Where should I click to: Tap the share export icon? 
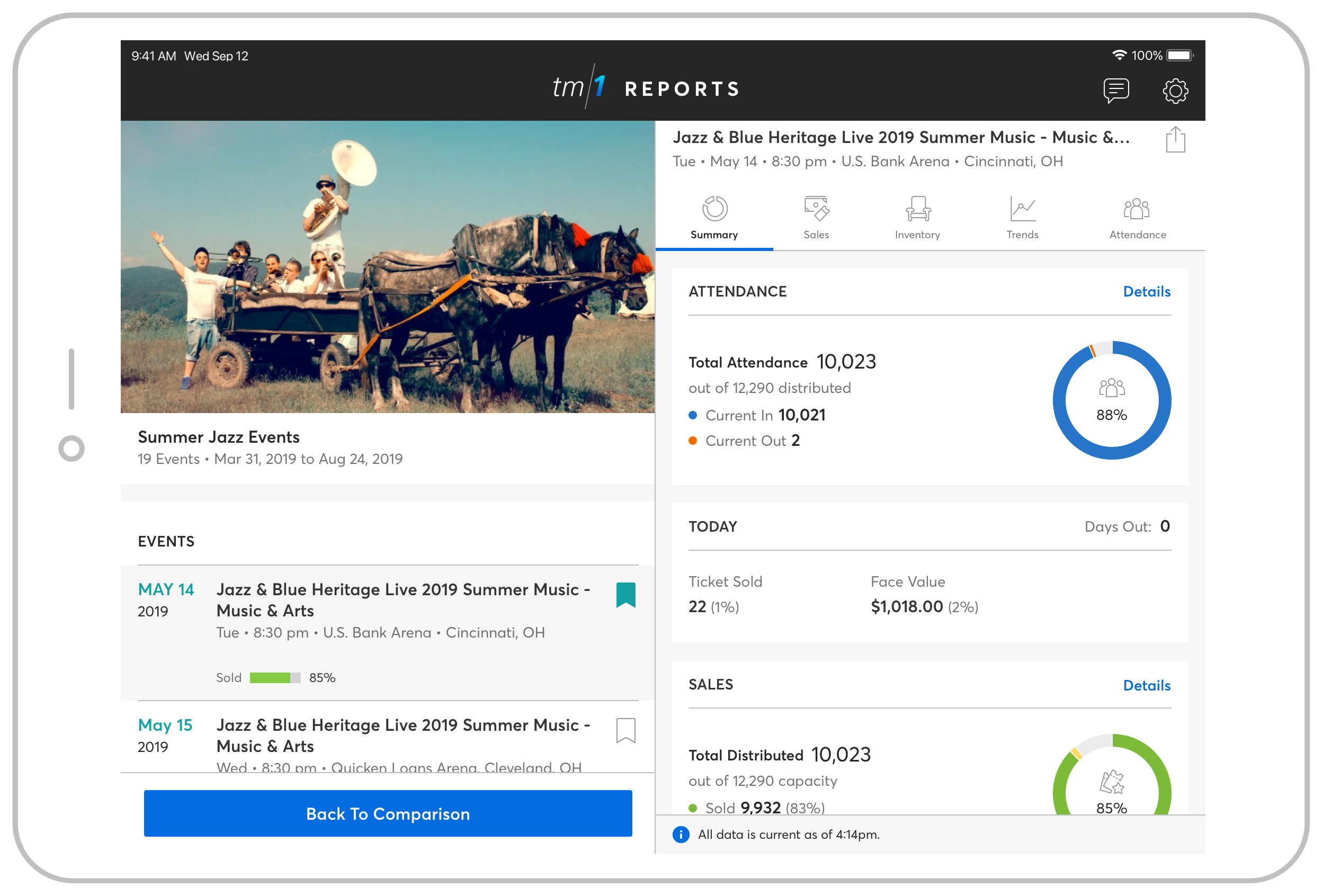point(1175,139)
